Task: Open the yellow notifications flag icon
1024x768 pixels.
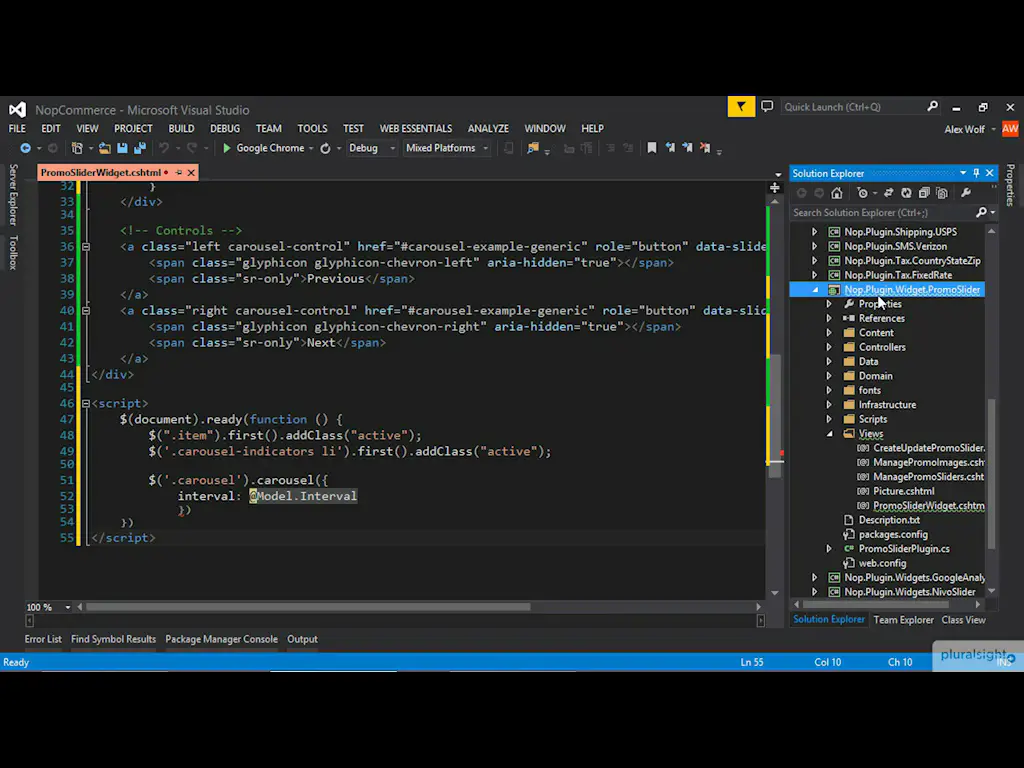Action: pos(741,106)
